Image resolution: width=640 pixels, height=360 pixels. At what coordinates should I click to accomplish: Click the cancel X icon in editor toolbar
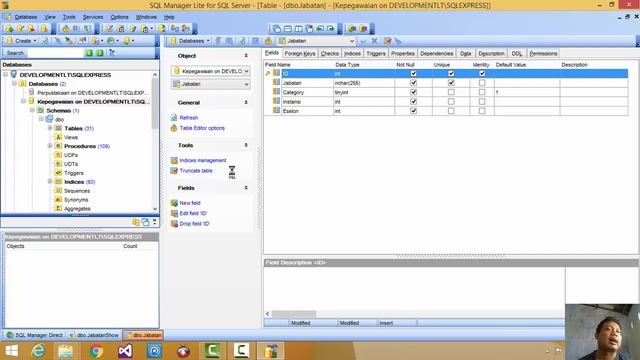point(374,41)
